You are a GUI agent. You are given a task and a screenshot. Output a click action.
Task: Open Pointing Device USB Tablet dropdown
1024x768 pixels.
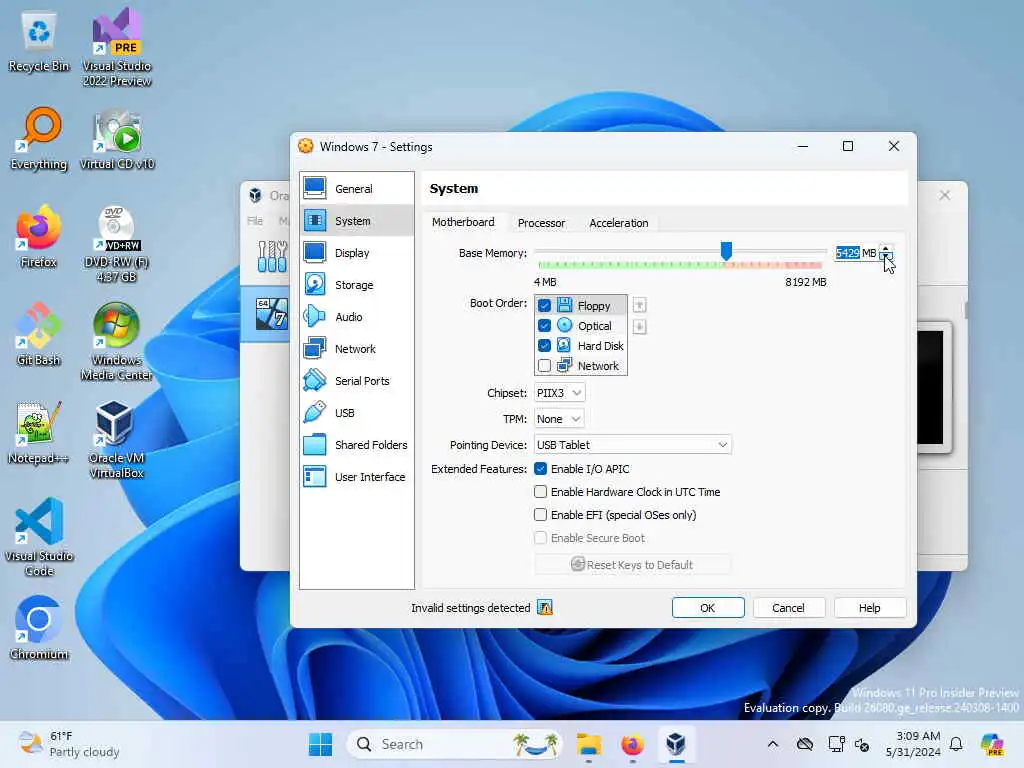click(x=632, y=445)
